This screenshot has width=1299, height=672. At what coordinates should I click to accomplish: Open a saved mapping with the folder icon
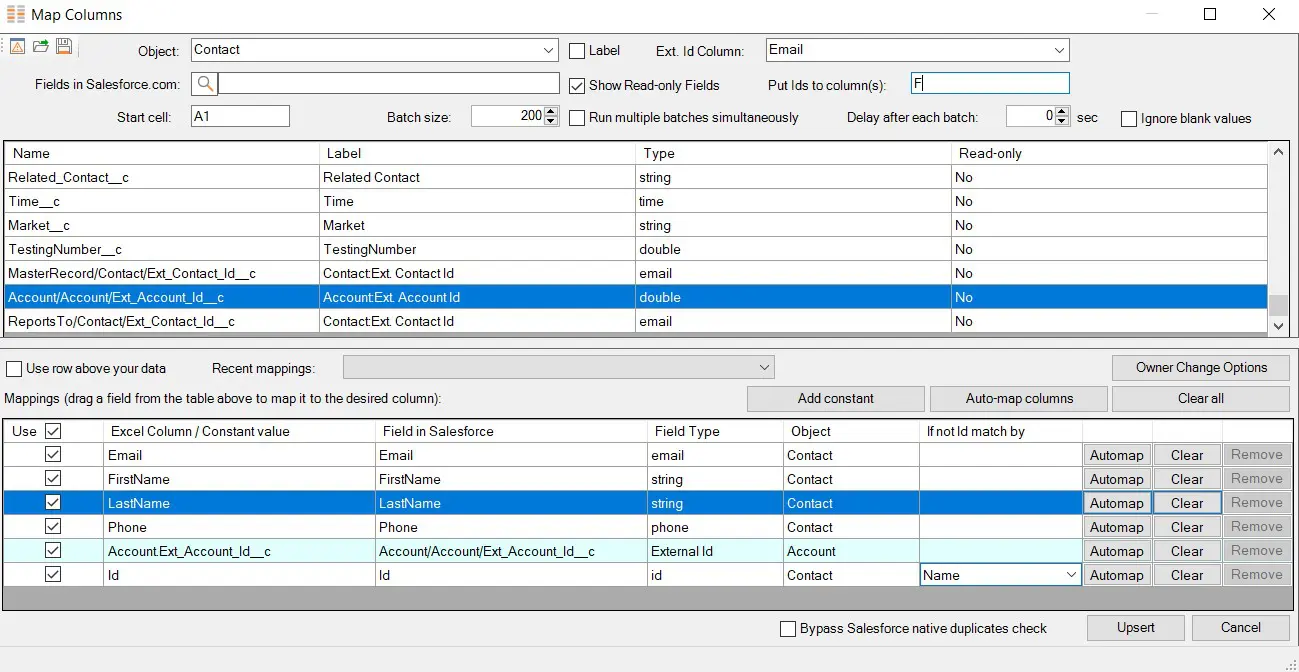point(41,47)
